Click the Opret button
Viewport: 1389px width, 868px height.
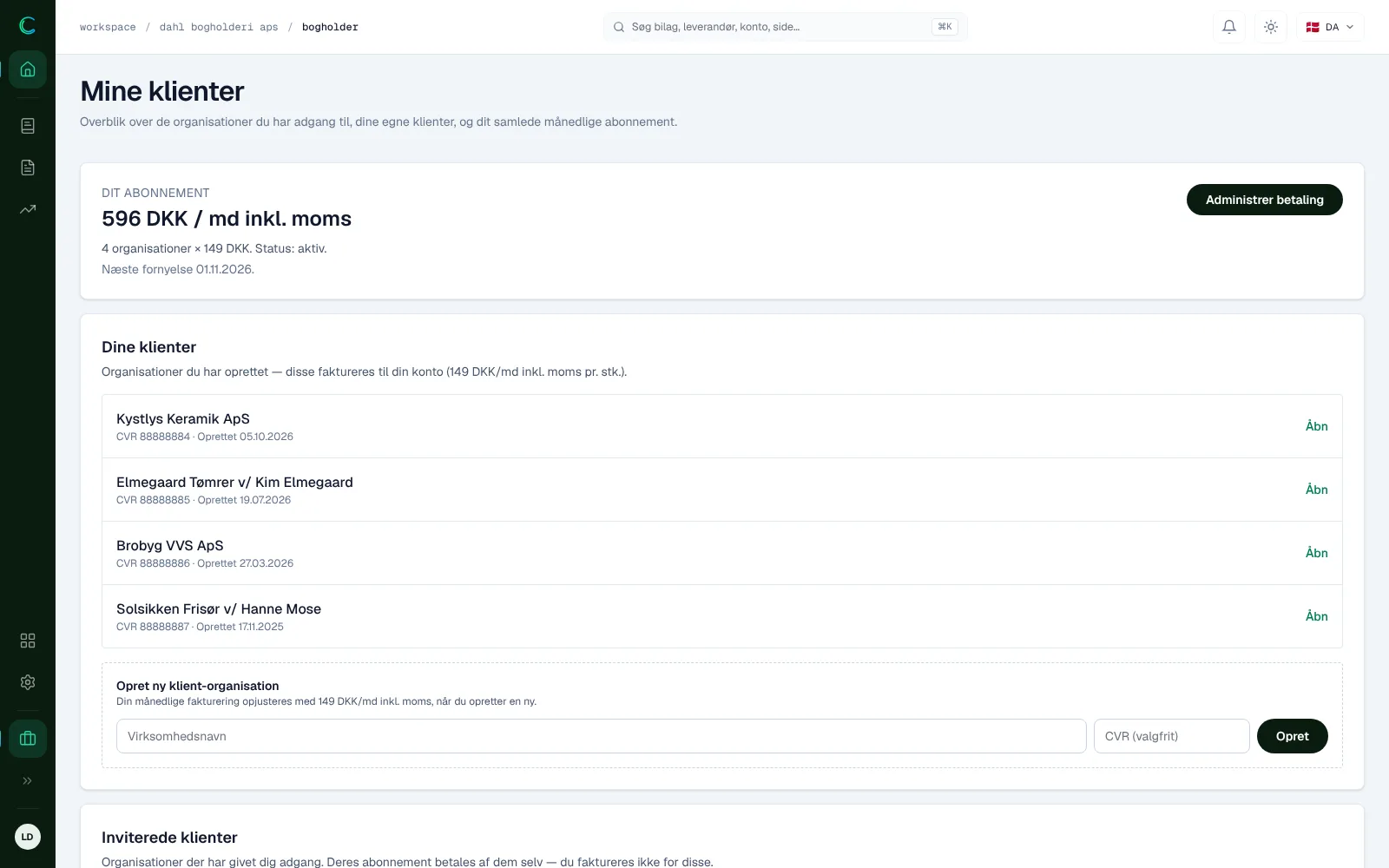coord(1292,736)
